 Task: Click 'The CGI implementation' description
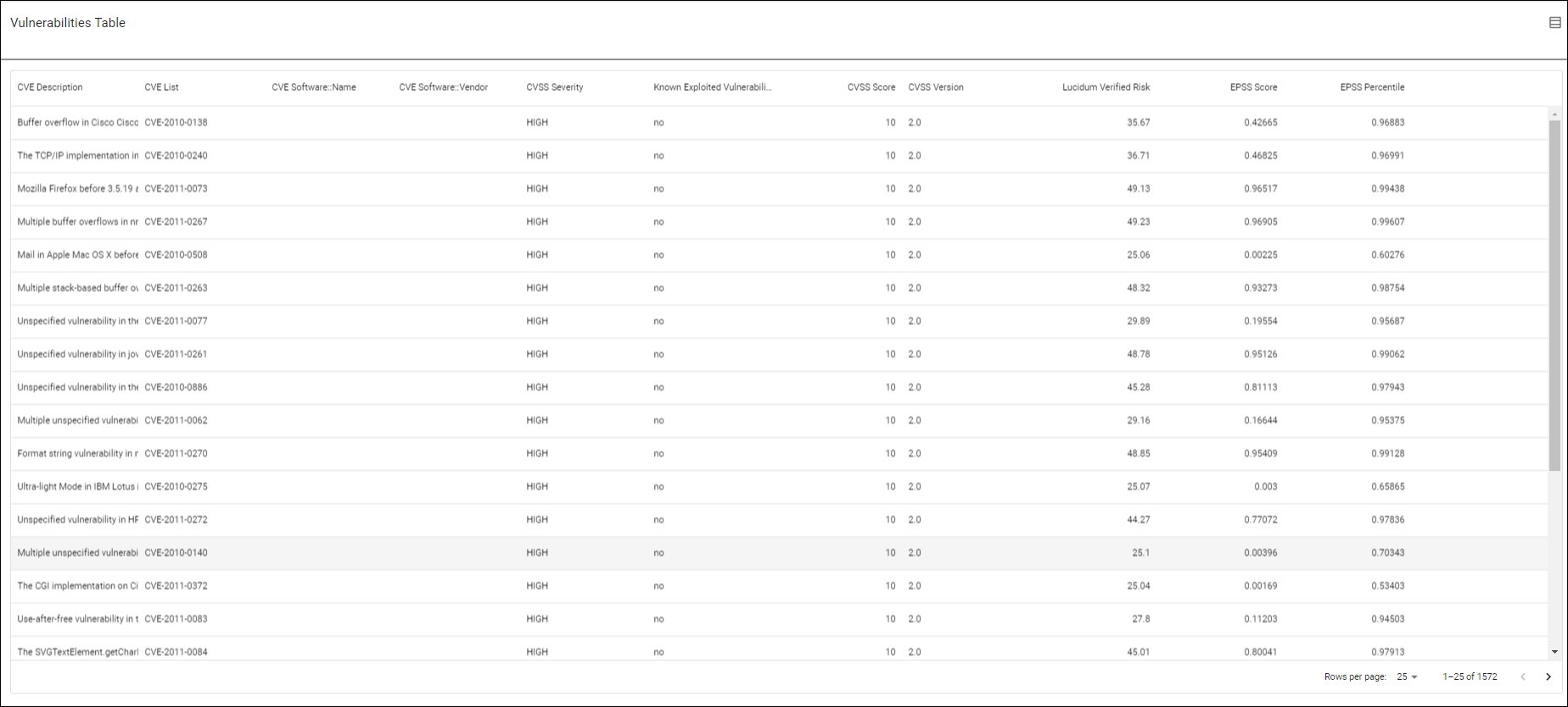pyautogui.click(x=77, y=586)
